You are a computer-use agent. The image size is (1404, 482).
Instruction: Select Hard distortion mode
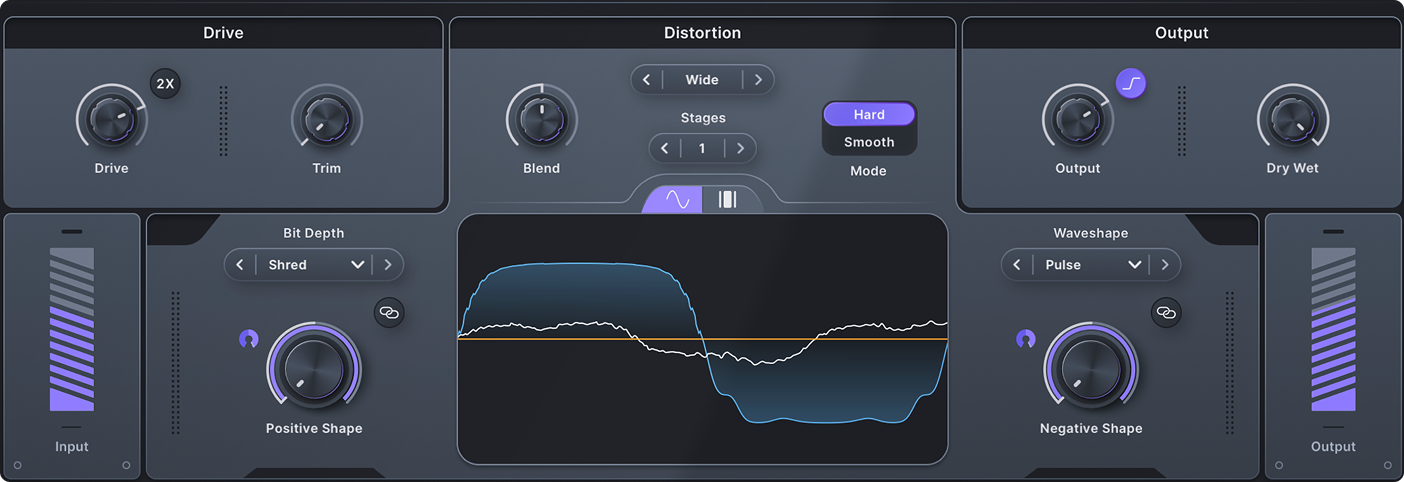(869, 115)
